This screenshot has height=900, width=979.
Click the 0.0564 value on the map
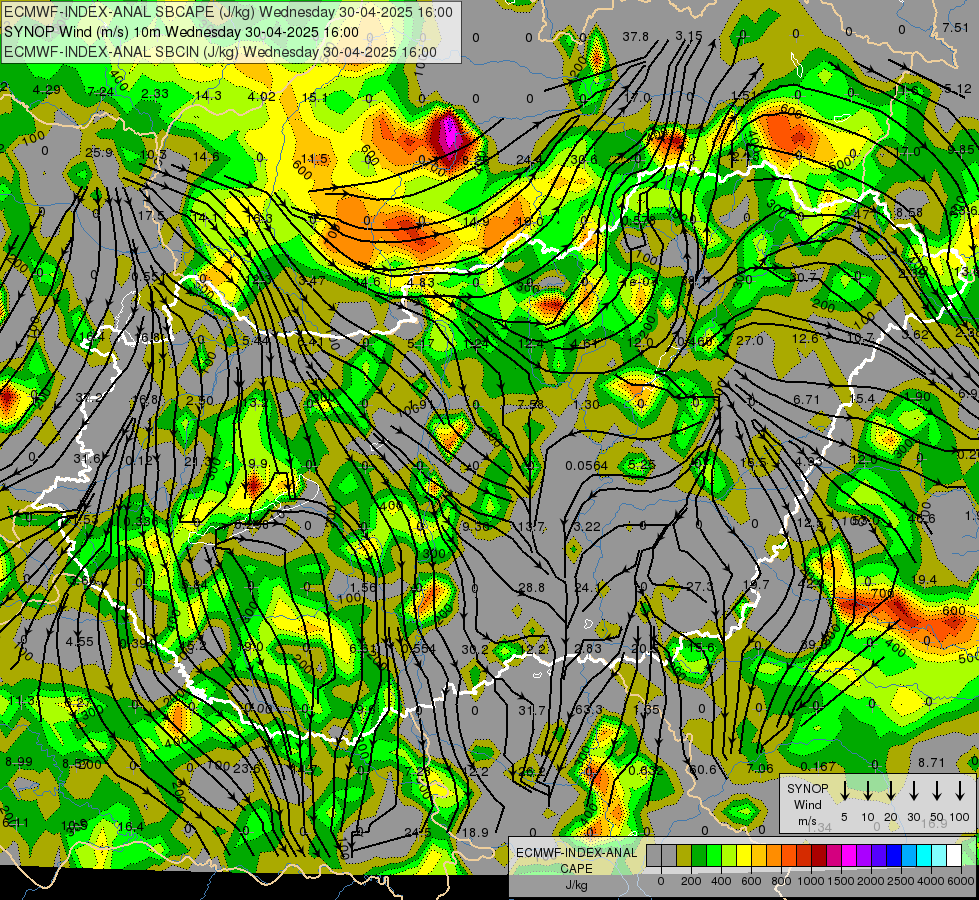click(x=586, y=465)
